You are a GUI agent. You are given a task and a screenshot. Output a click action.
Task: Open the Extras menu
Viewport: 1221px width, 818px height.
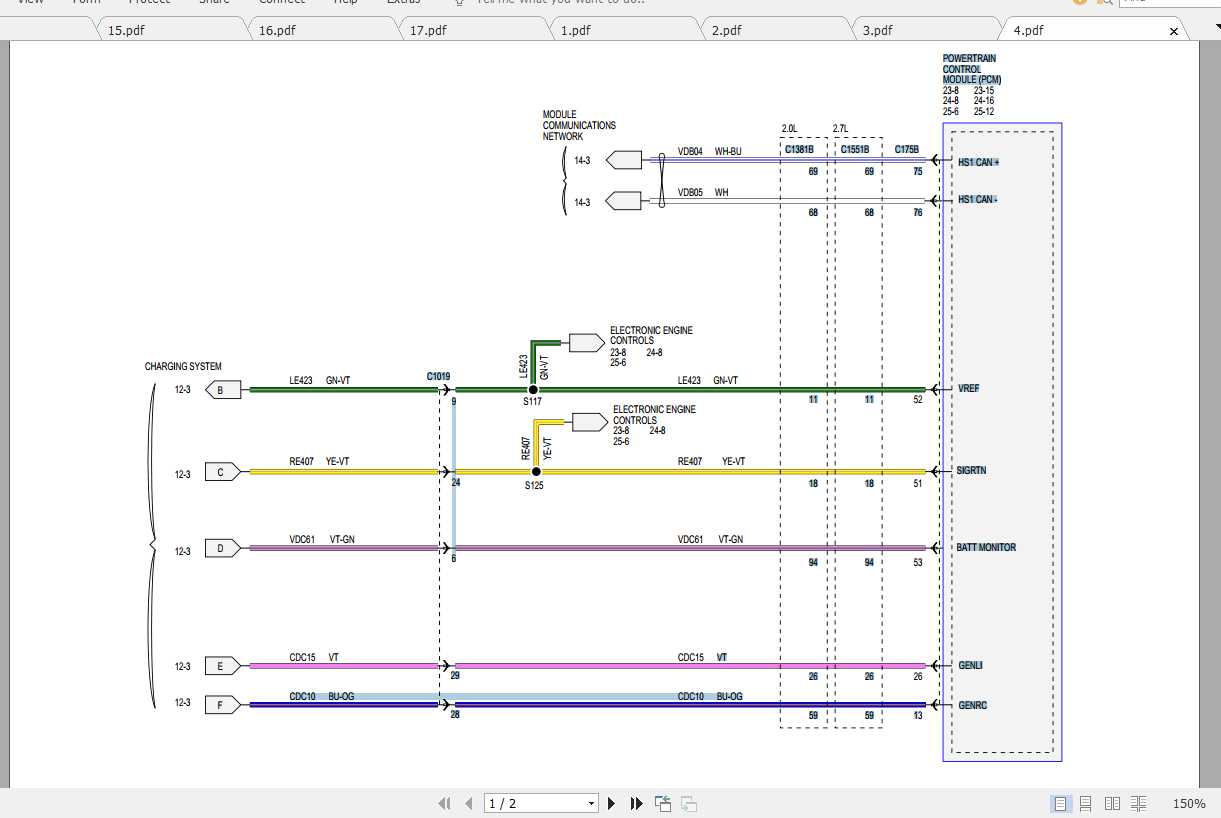click(403, 2)
